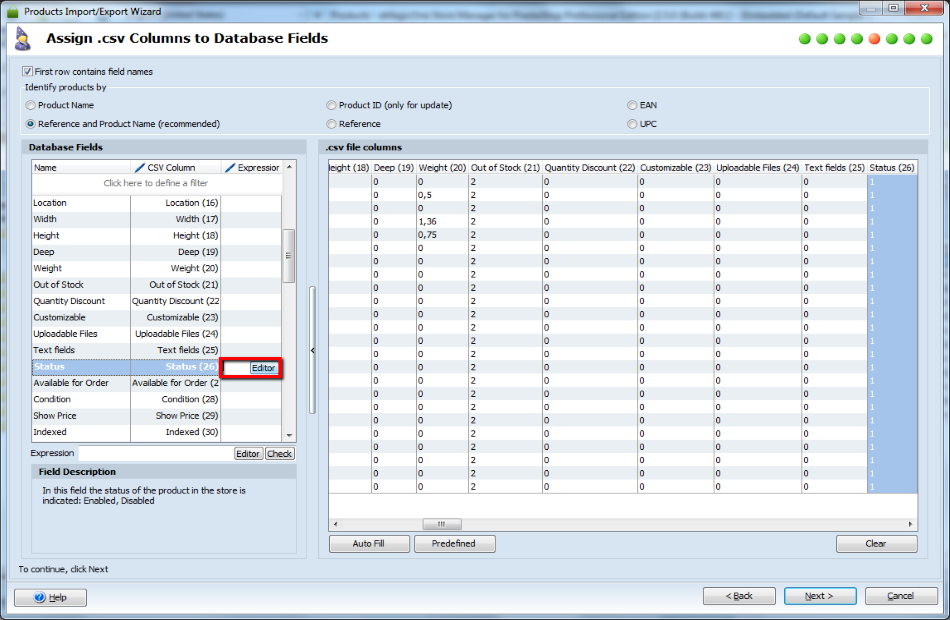Click the 'Deep (19)' csv column header
Image resolution: width=950 pixels, height=620 pixels.
click(394, 168)
